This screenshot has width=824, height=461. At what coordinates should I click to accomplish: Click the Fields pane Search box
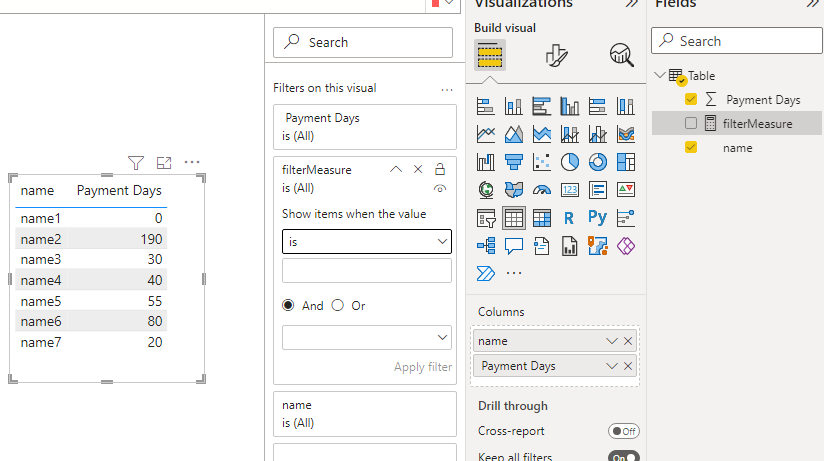[736, 41]
